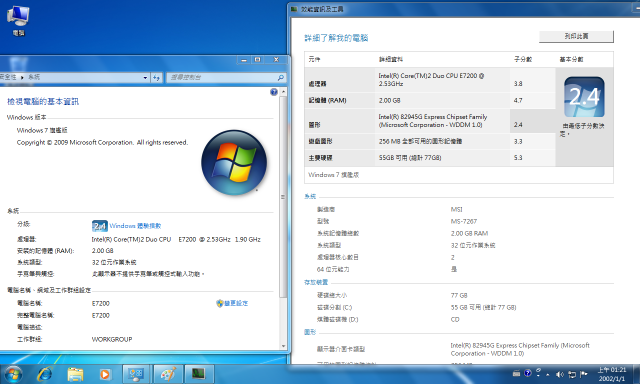
Task: Expand breadcrumb arrow before 系統
Action: [22, 77]
